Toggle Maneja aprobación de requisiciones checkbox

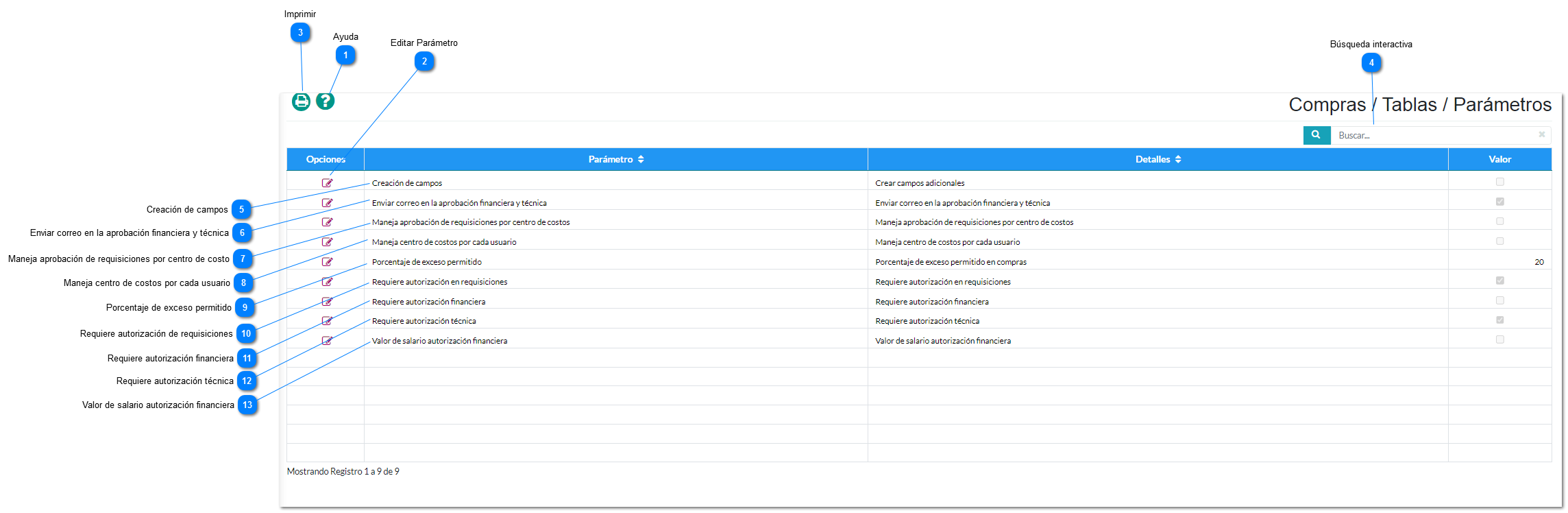pyautogui.click(x=1500, y=222)
